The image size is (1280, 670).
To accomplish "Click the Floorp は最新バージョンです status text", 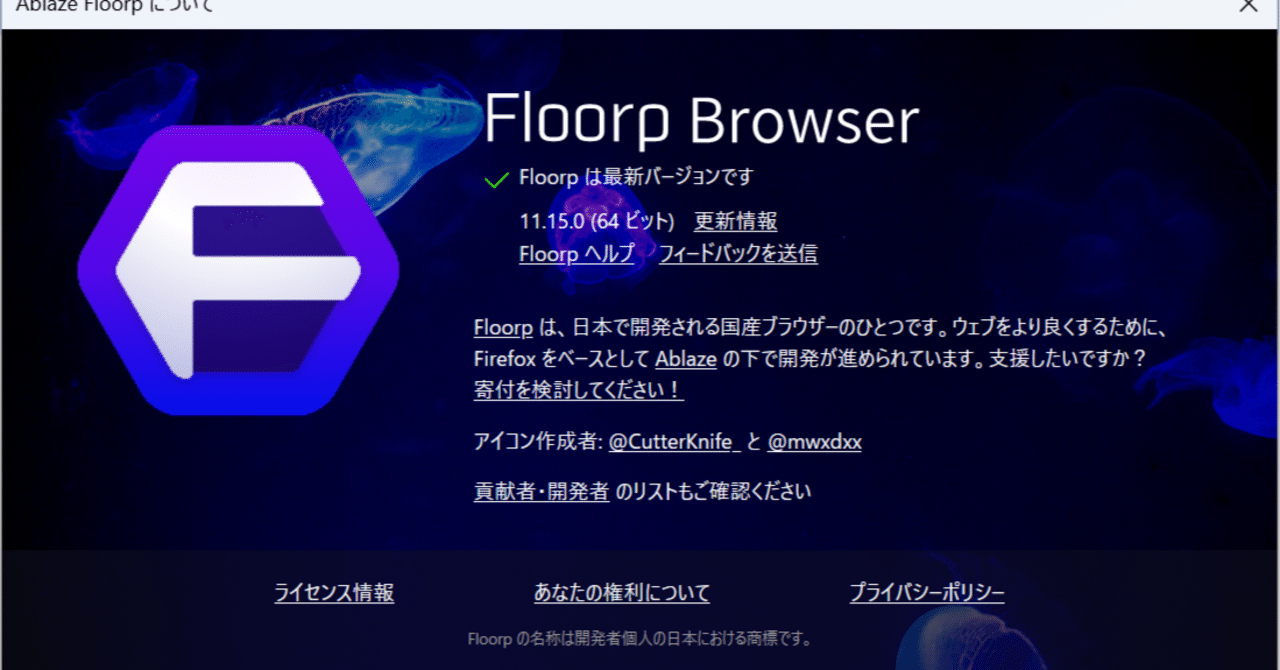I will pyautogui.click(x=636, y=177).
